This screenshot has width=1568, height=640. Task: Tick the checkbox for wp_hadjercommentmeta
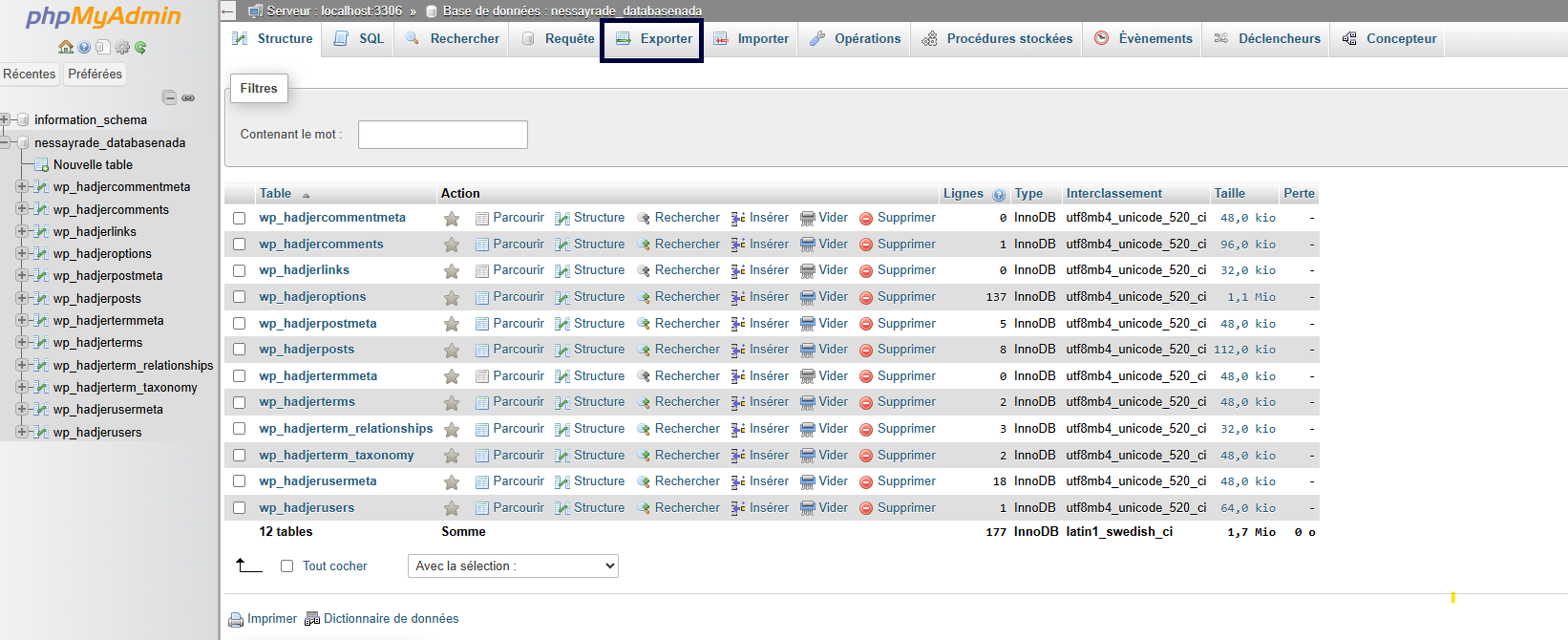point(240,219)
